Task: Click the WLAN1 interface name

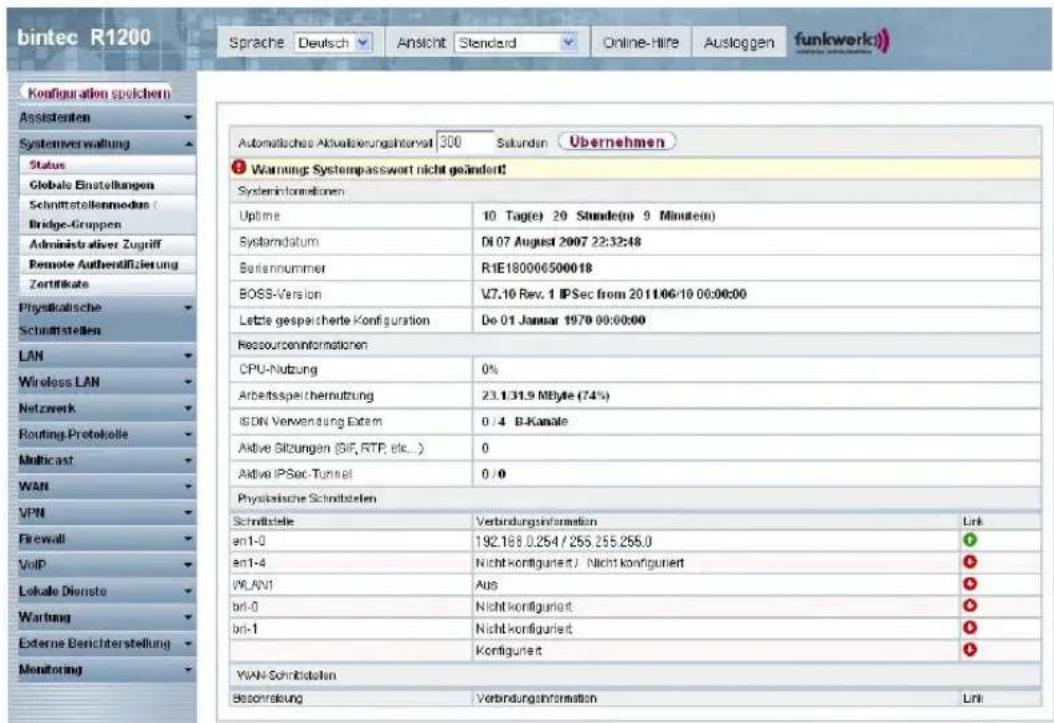Action: click(253, 585)
